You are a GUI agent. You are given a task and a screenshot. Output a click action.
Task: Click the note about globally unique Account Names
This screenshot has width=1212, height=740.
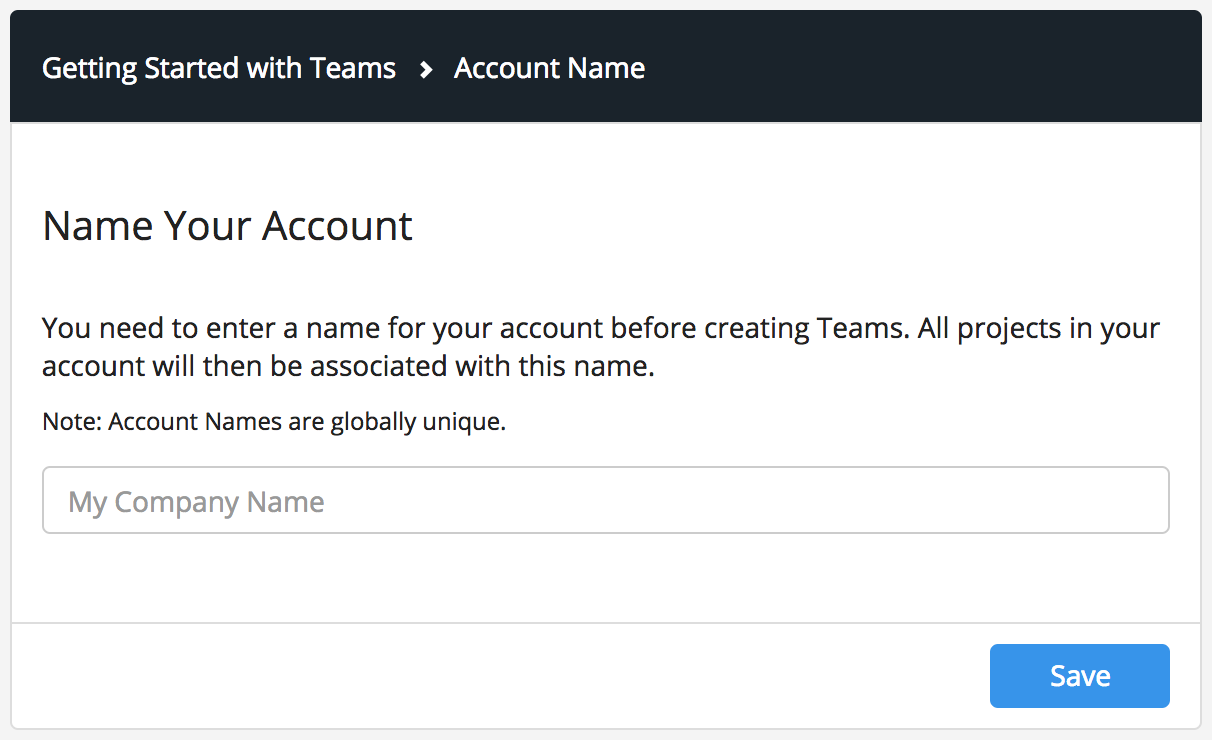point(272,421)
